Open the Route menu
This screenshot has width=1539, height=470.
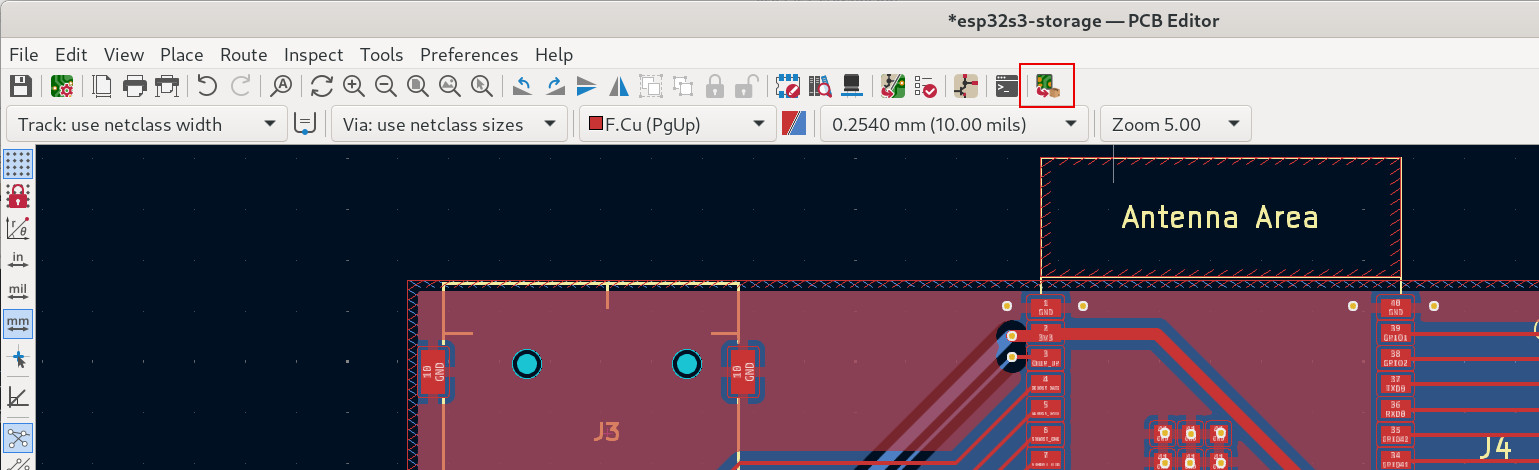pyautogui.click(x=243, y=55)
